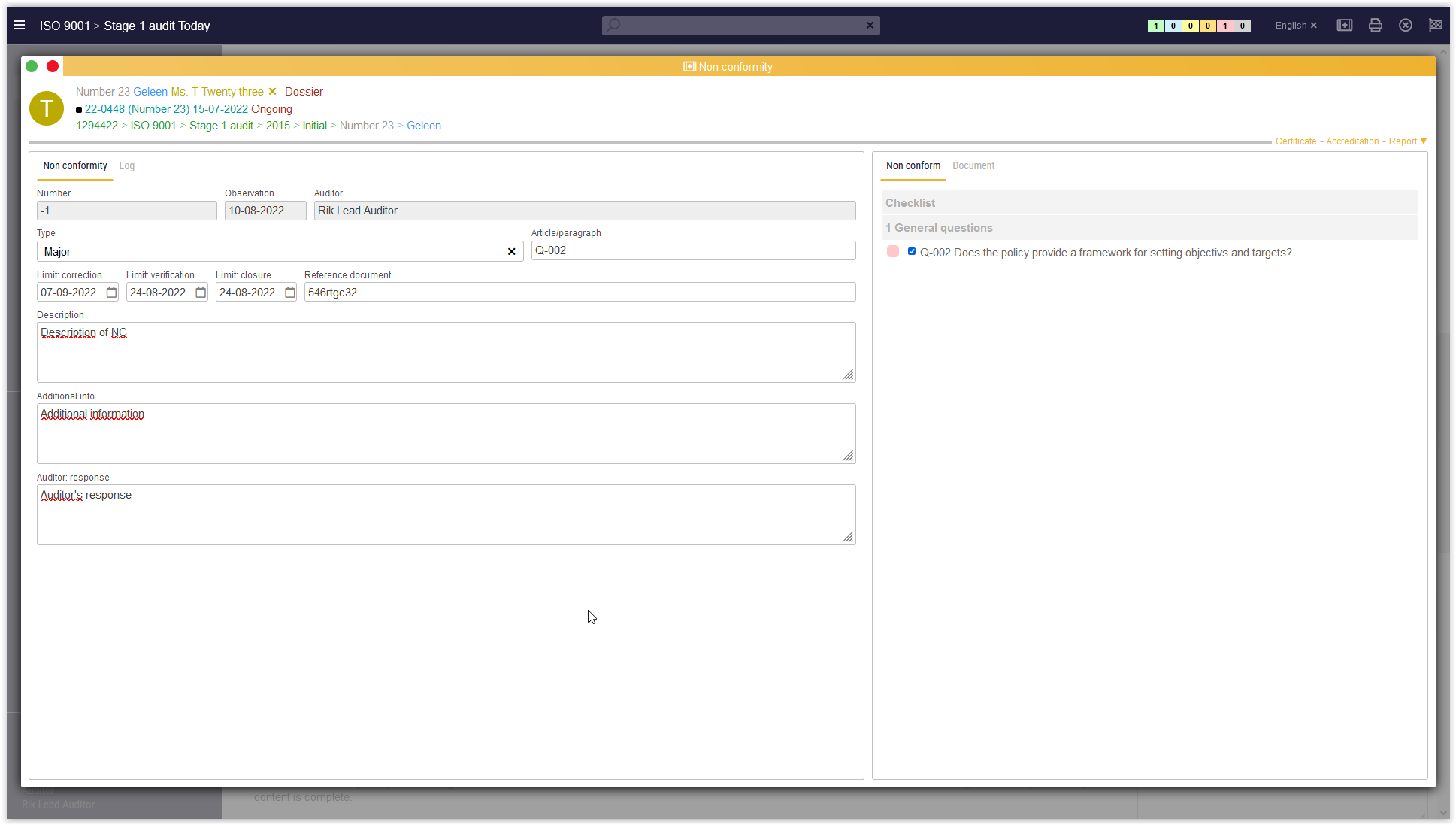Open the Type combo box
1456x825 pixels.
click(x=271, y=252)
